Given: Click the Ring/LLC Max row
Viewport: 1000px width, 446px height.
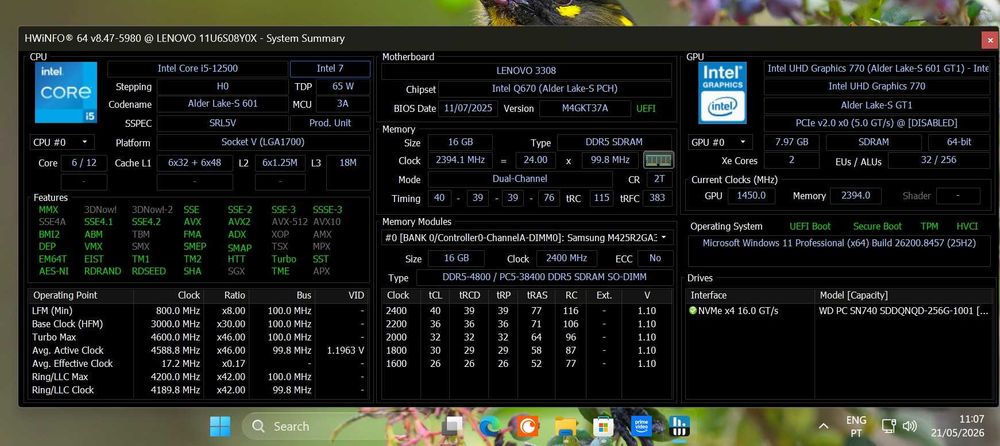Looking at the screenshot, I should click(x=199, y=377).
